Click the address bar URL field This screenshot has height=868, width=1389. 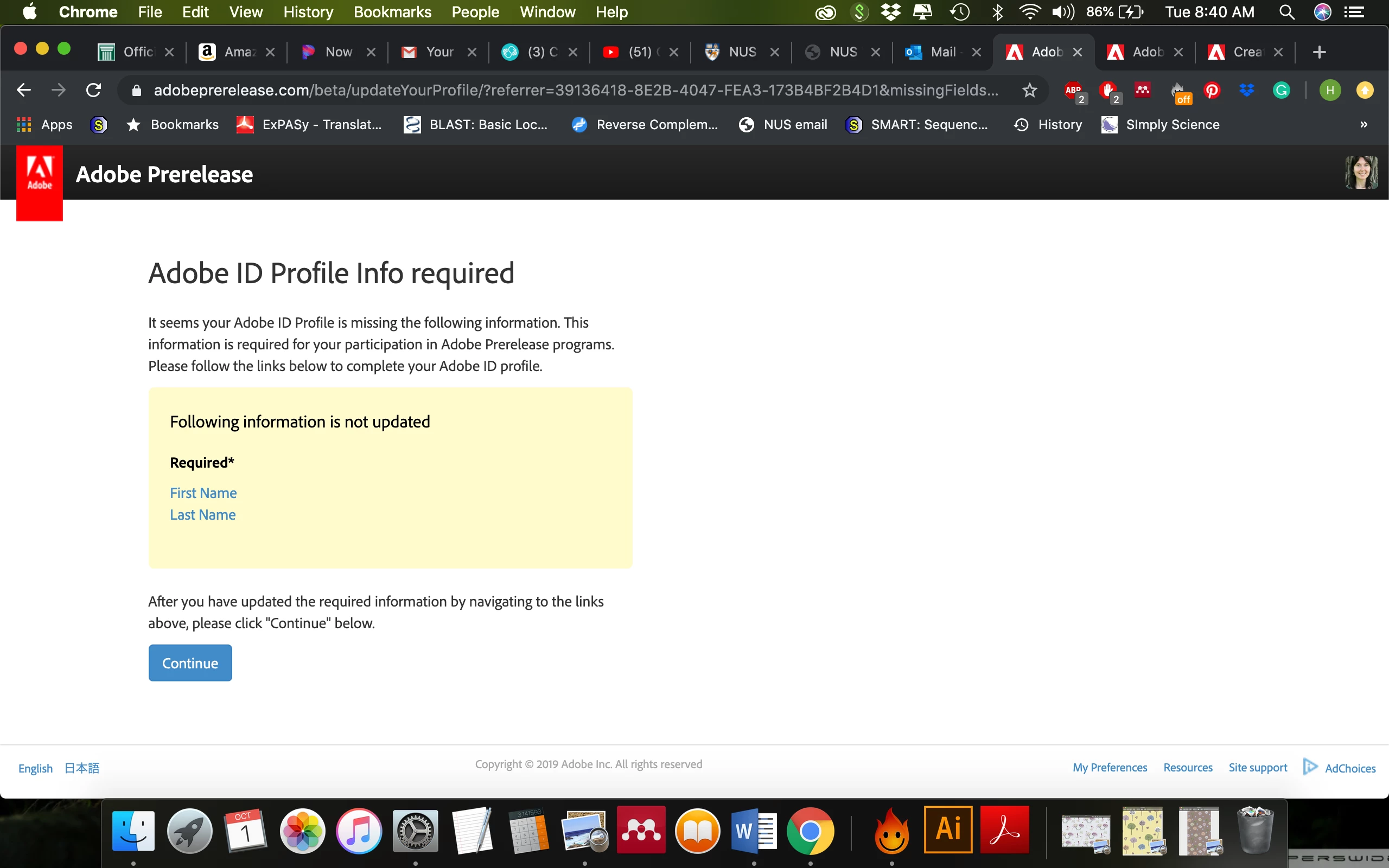coord(574,90)
